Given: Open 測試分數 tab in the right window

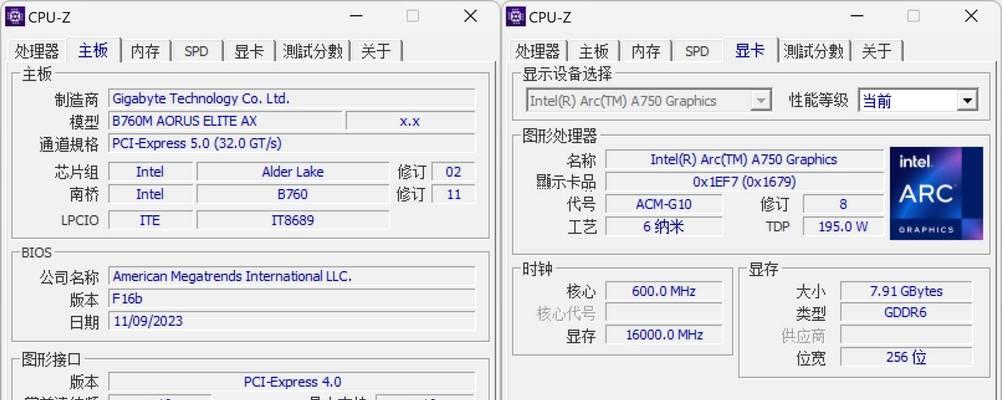Looking at the screenshot, I should (813, 51).
